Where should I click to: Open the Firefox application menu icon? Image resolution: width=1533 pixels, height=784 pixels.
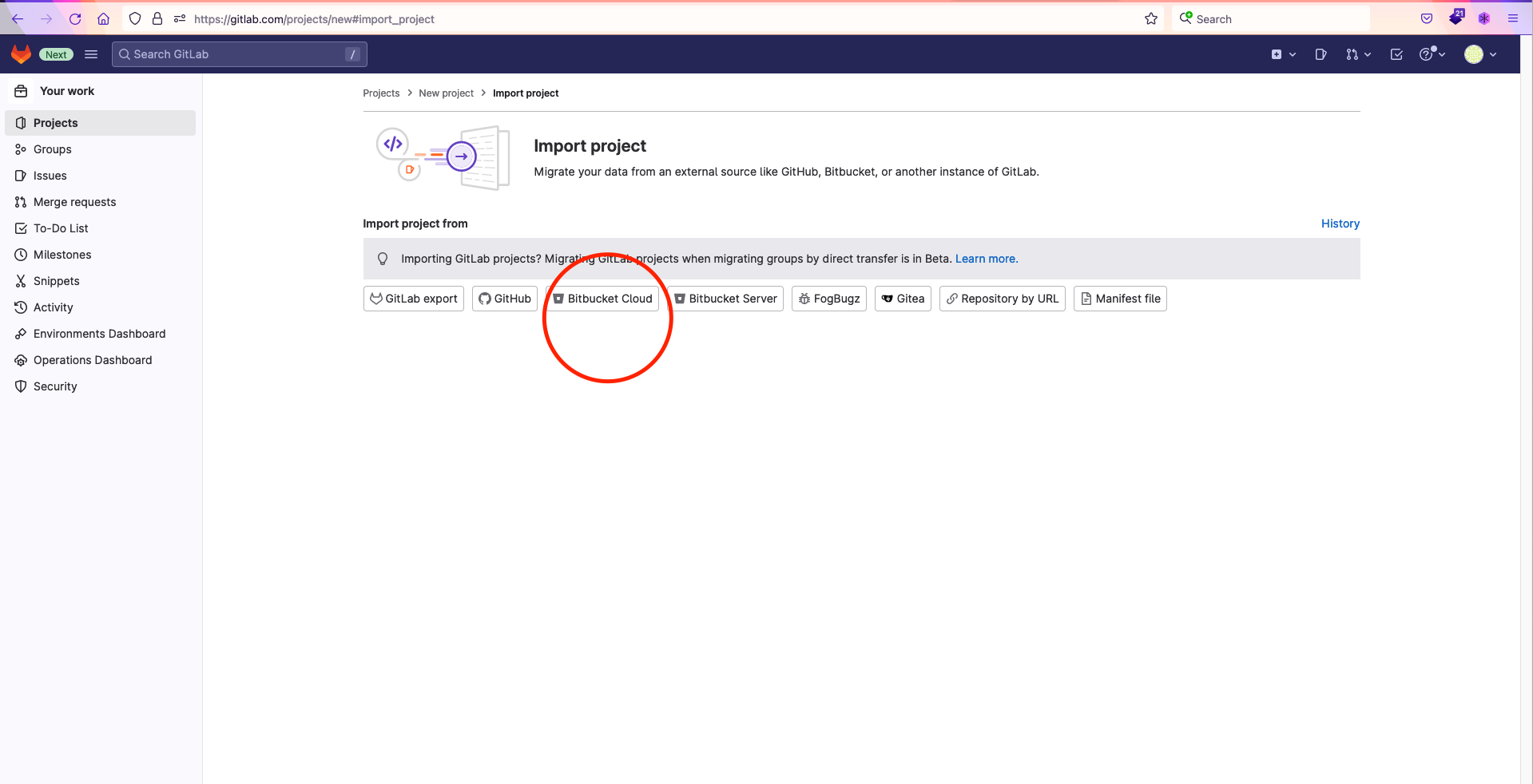click(1512, 19)
